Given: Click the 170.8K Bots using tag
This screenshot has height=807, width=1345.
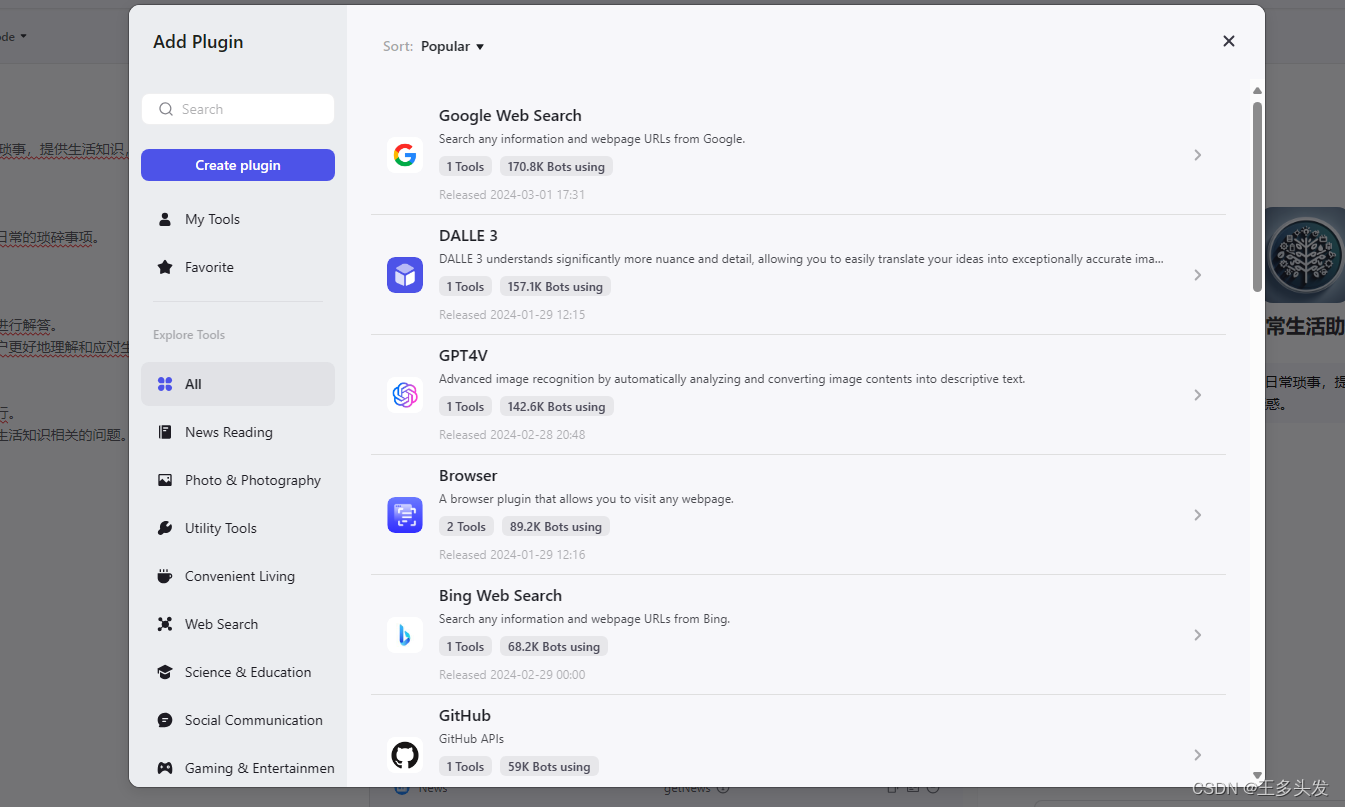Looking at the screenshot, I should coord(556,167).
